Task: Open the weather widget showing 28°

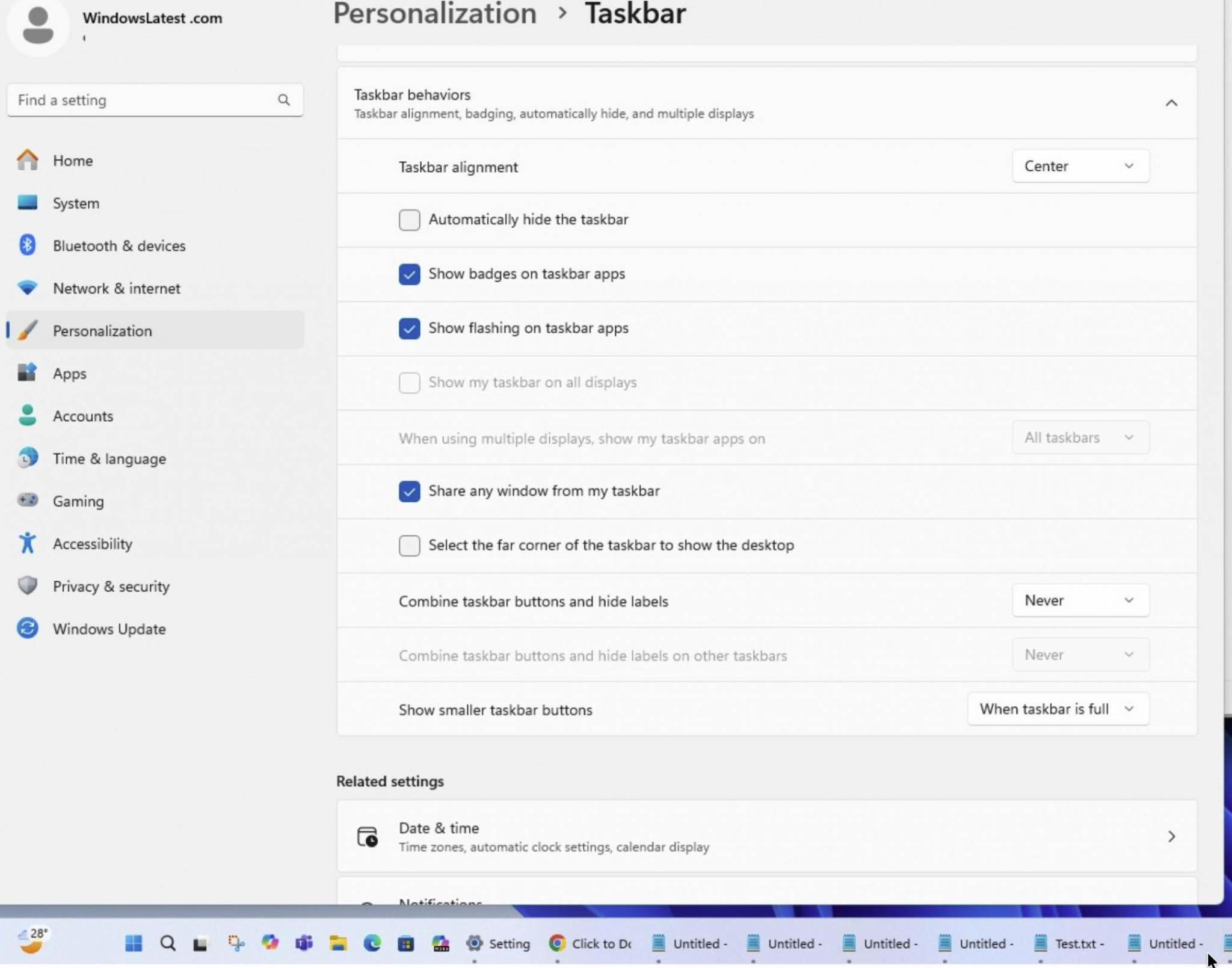Action: click(x=32, y=940)
